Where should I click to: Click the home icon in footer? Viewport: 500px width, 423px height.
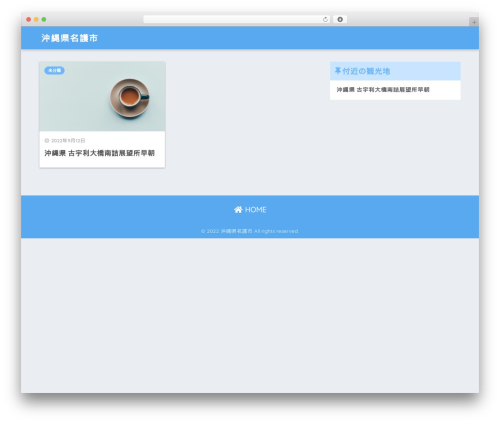[x=238, y=210]
